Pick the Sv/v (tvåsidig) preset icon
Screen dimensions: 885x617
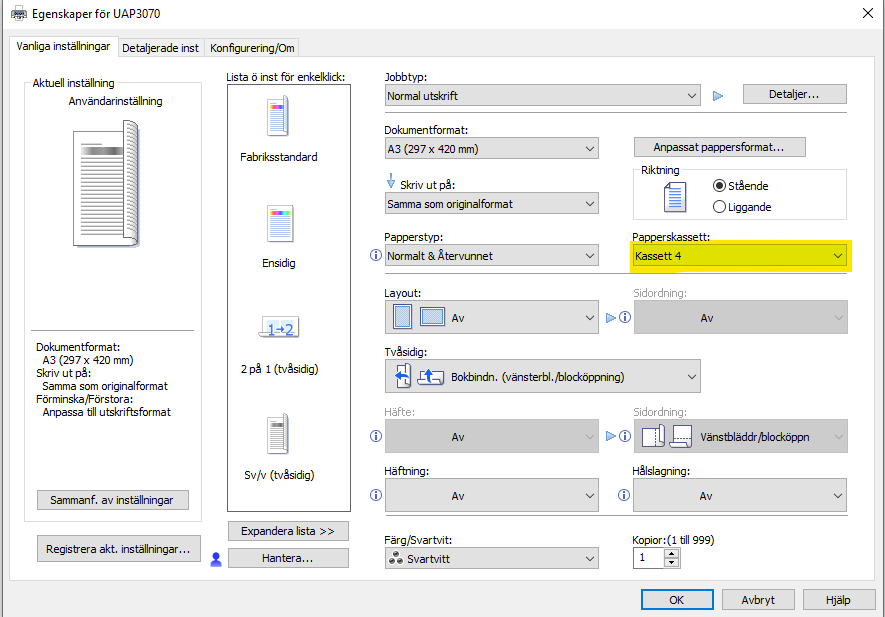click(x=278, y=434)
